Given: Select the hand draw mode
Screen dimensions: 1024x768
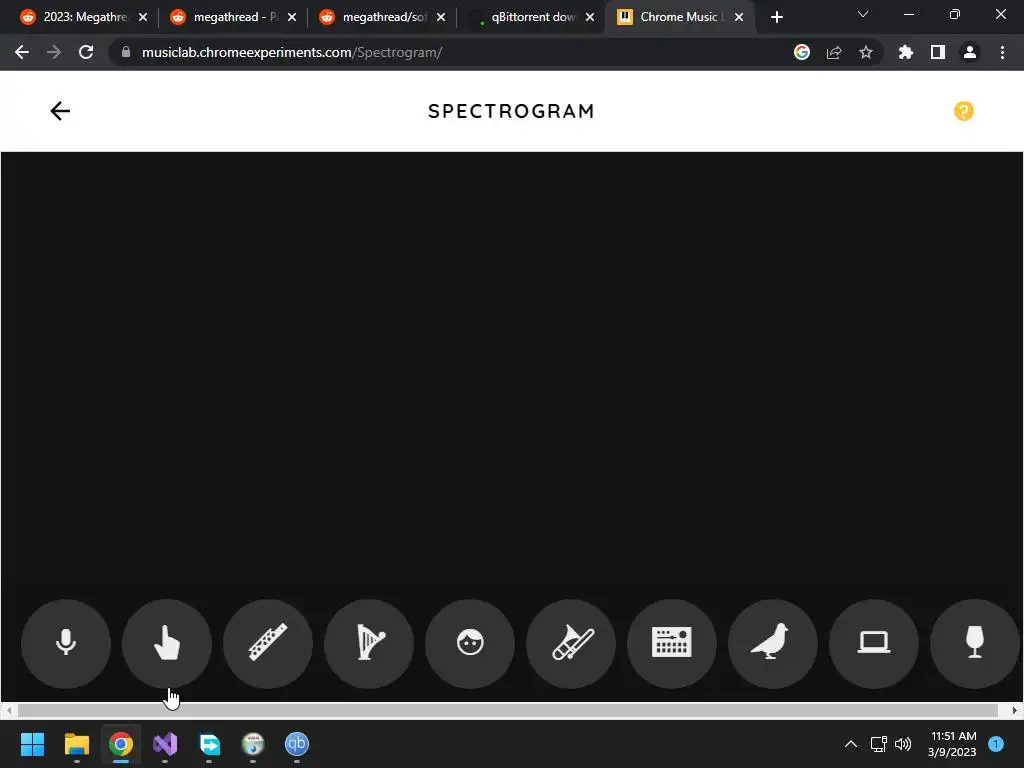Looking at the screenshot, I should point(167,643).
